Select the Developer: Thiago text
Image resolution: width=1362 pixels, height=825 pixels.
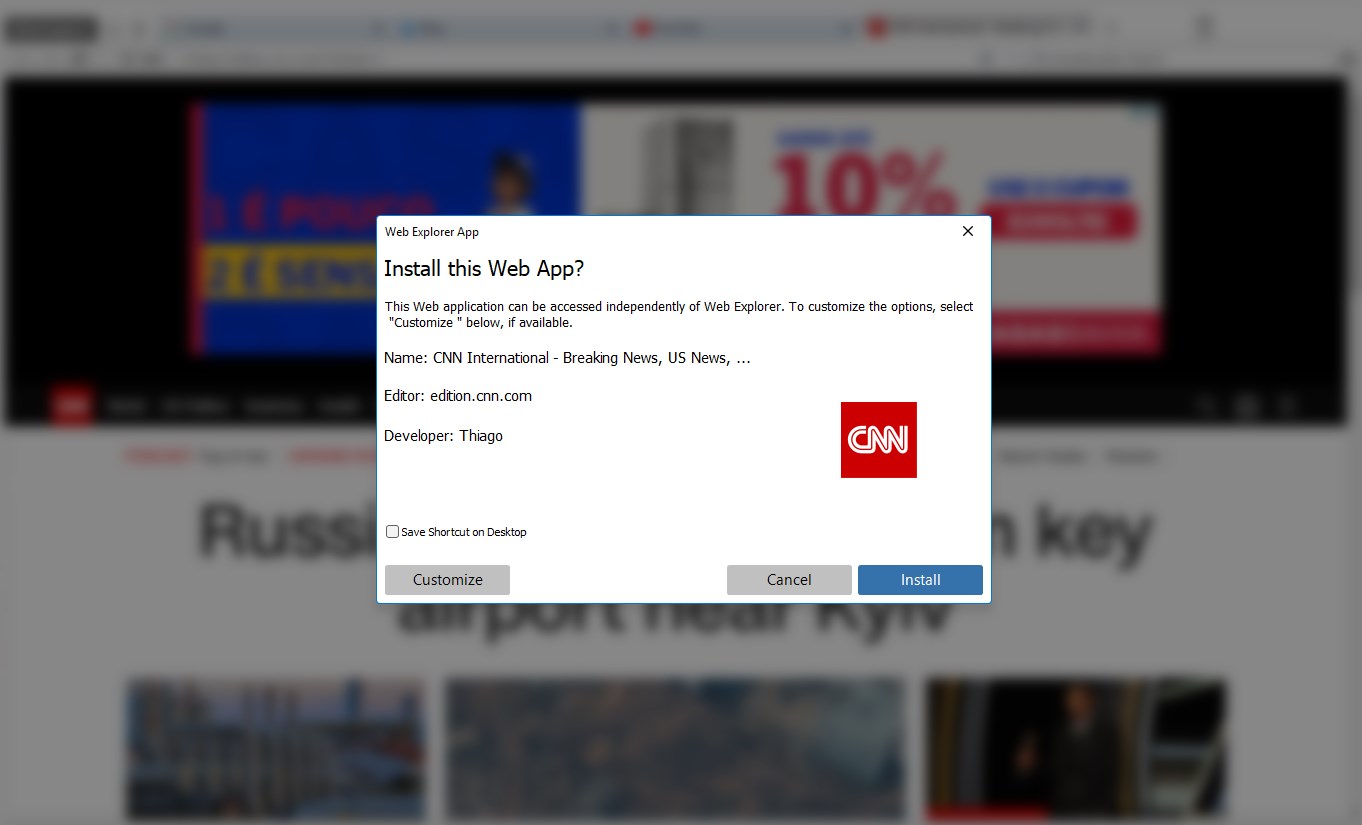(443, 436)
